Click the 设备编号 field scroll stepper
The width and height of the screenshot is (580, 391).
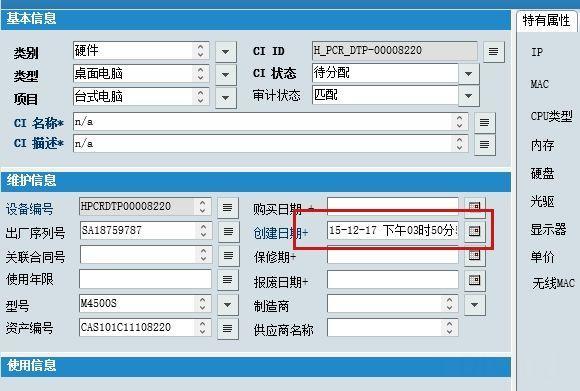203,207
